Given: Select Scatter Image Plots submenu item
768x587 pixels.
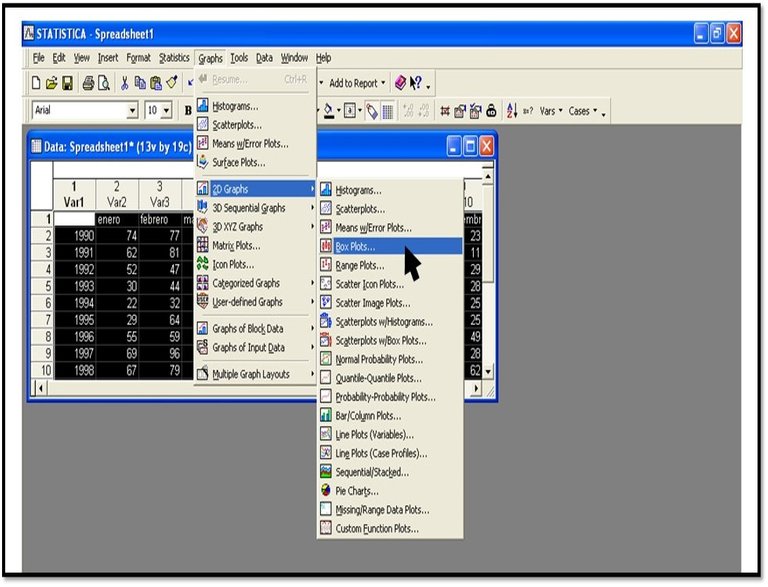Looking at the screenshot, I should click(390, 303).
